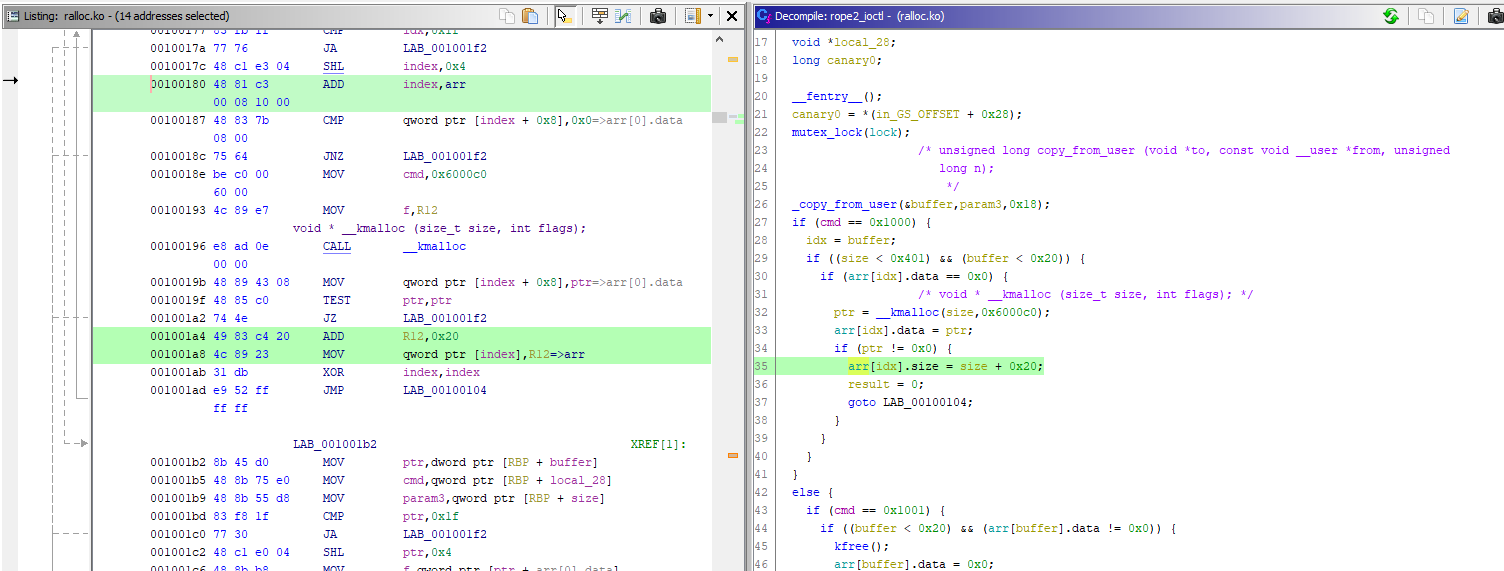1504x571 pixels.
Task: Click the __kmalloc function signature comment in listing
Action: [x=440, y=228]
